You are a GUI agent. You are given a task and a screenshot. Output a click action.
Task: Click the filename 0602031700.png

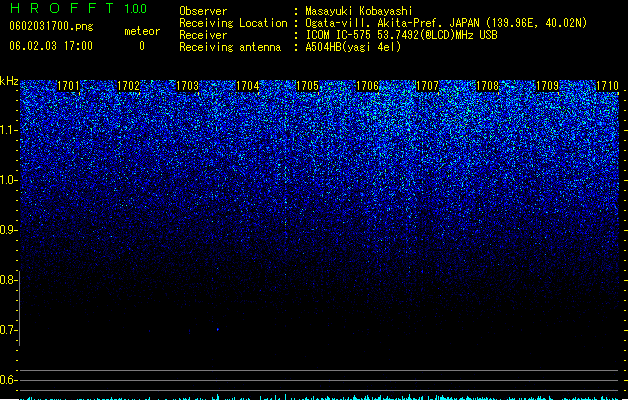tap(51, 26)
